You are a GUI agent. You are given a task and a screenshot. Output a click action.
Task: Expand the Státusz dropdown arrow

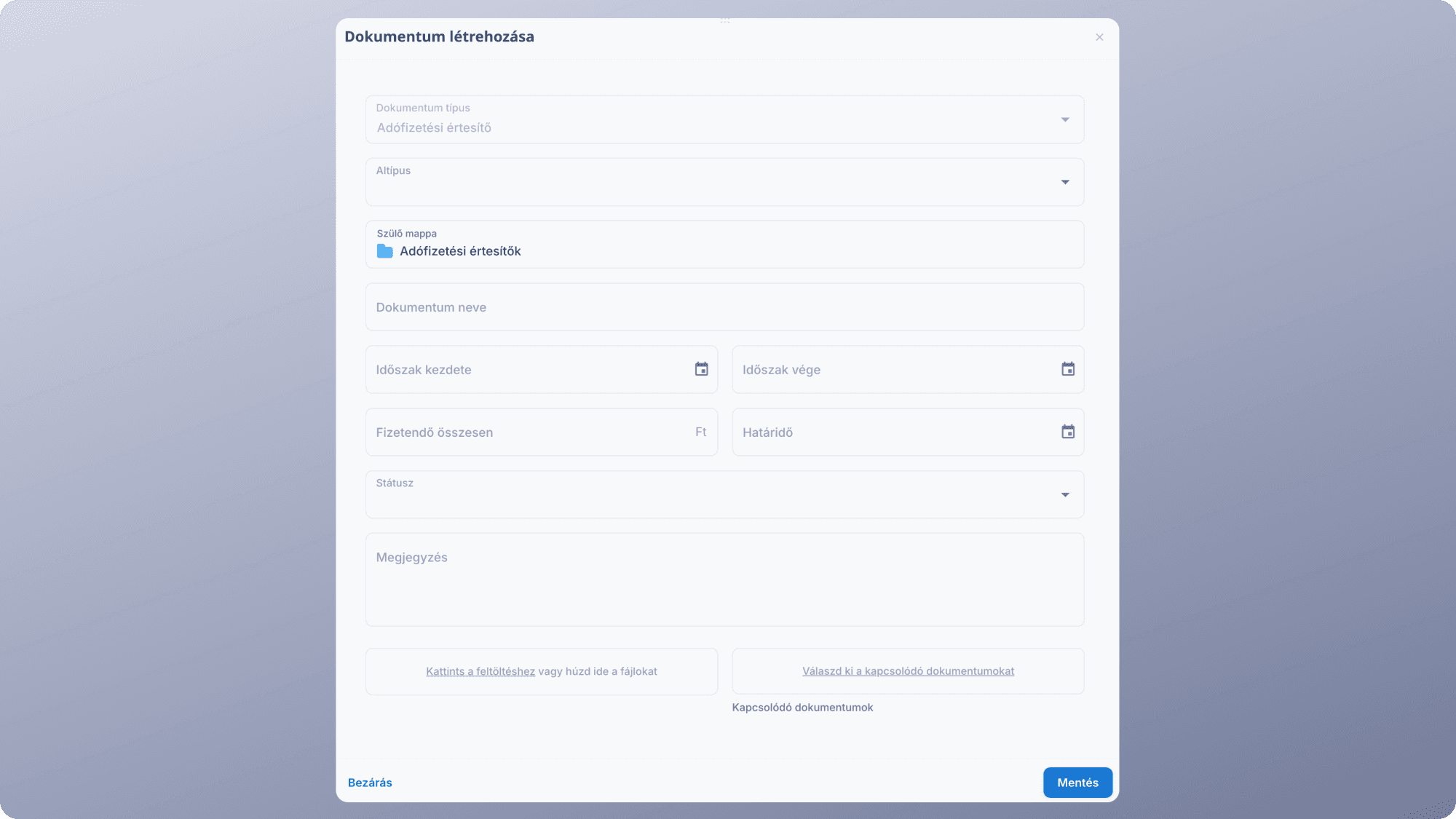(x=1065, y=495)
